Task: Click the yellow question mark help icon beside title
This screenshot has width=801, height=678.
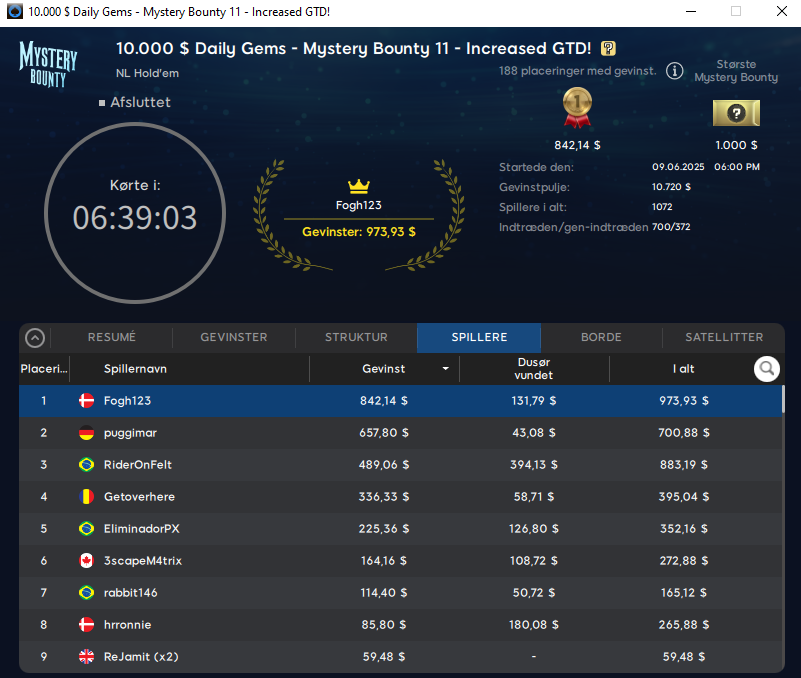Action: point(608,49)
